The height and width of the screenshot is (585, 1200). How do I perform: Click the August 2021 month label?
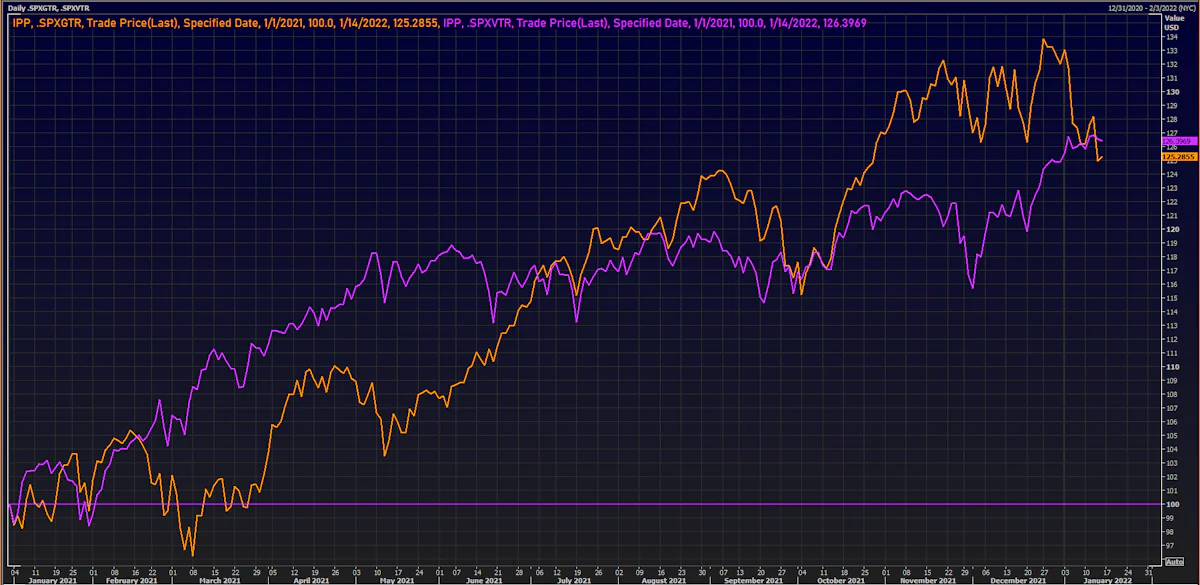tap(663, 580)
